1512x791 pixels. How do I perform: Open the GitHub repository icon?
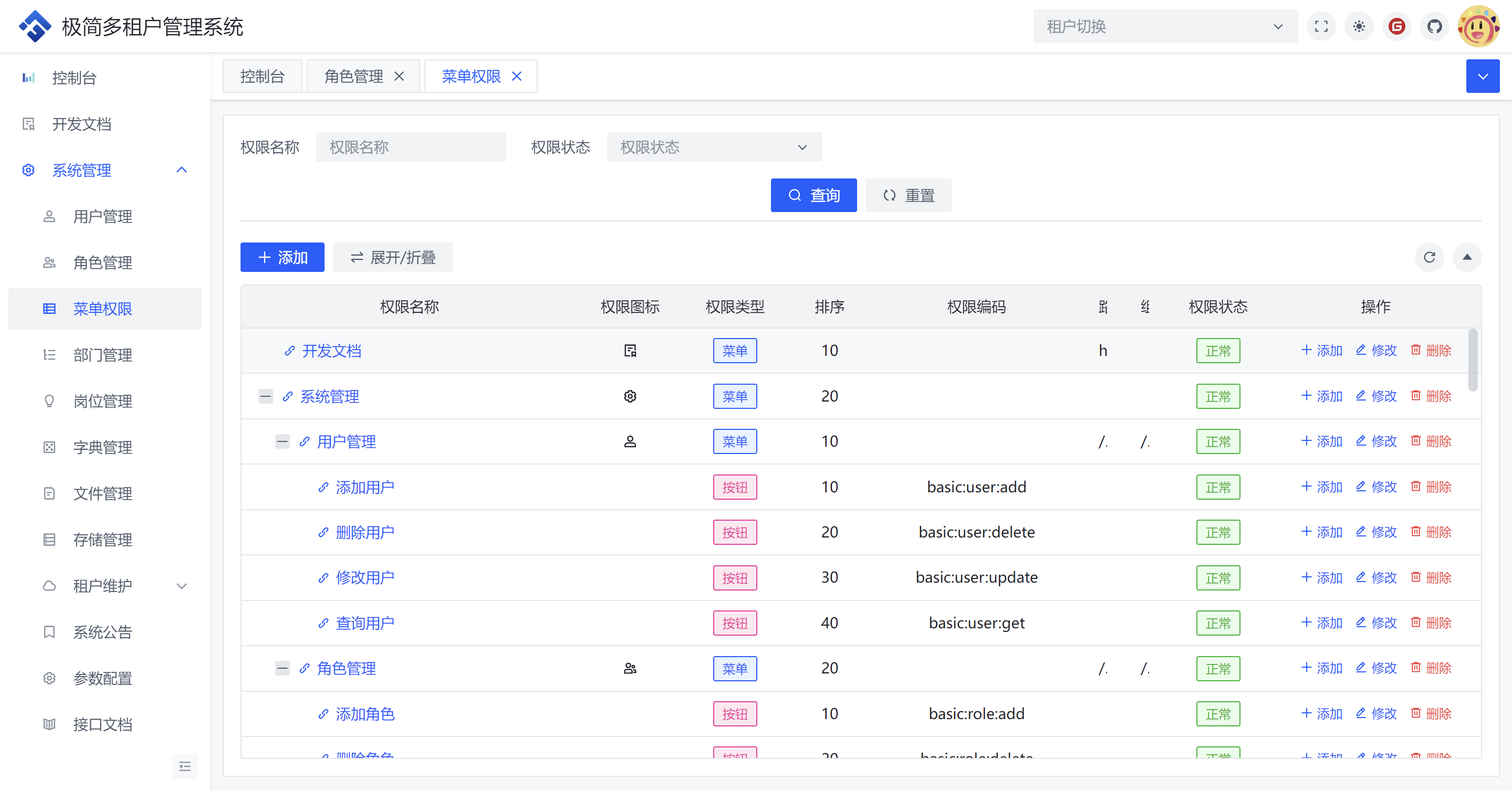[x=1434, y=26]
